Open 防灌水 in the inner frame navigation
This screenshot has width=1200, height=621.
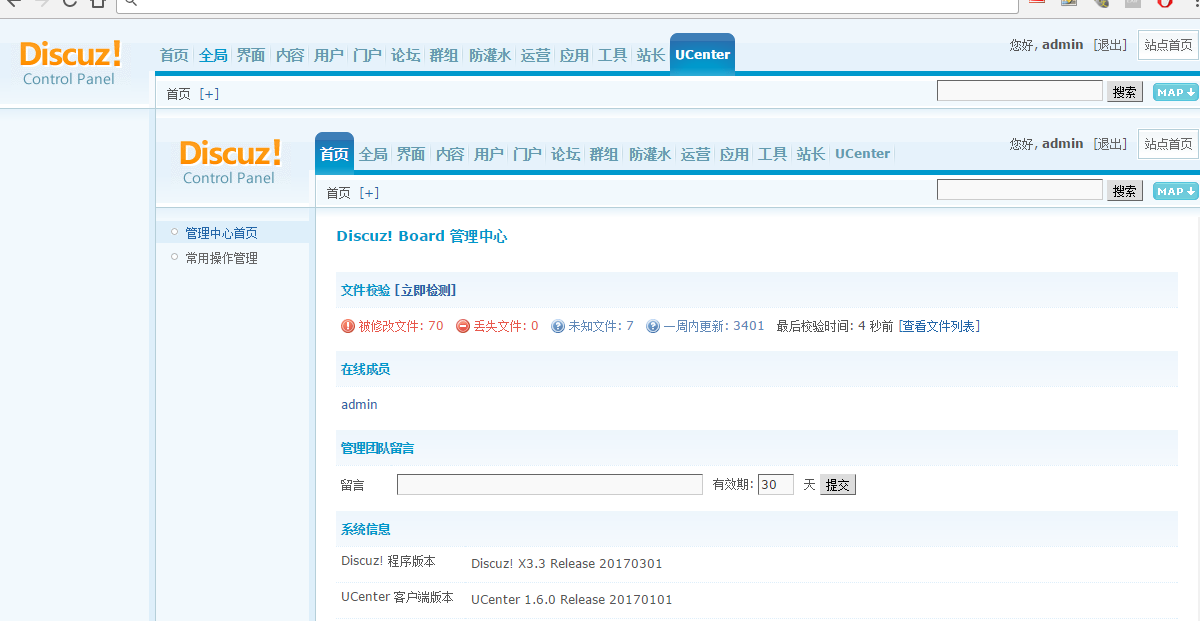pos(650,154)
